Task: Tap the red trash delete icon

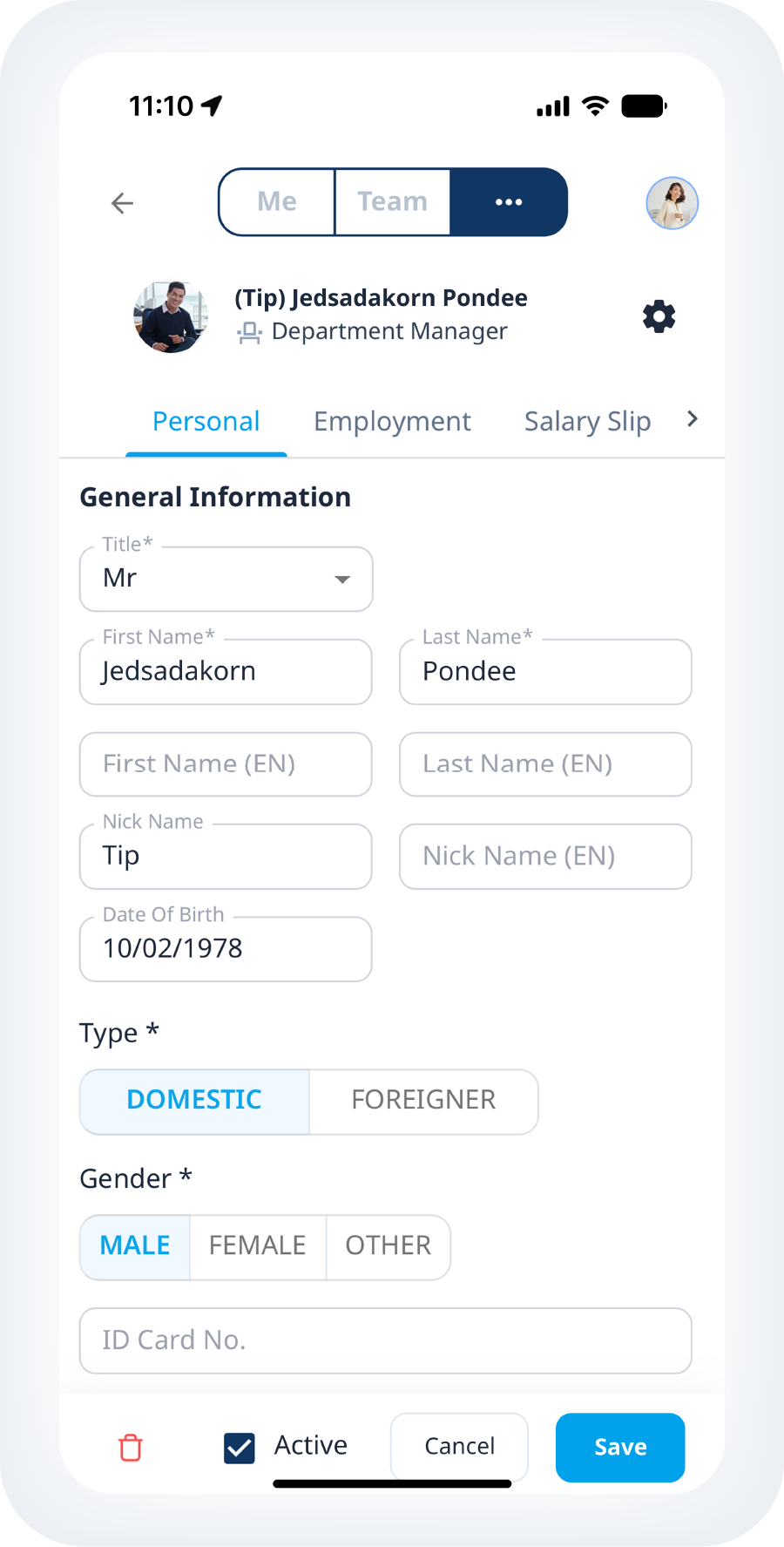Action: point(131,1448)
